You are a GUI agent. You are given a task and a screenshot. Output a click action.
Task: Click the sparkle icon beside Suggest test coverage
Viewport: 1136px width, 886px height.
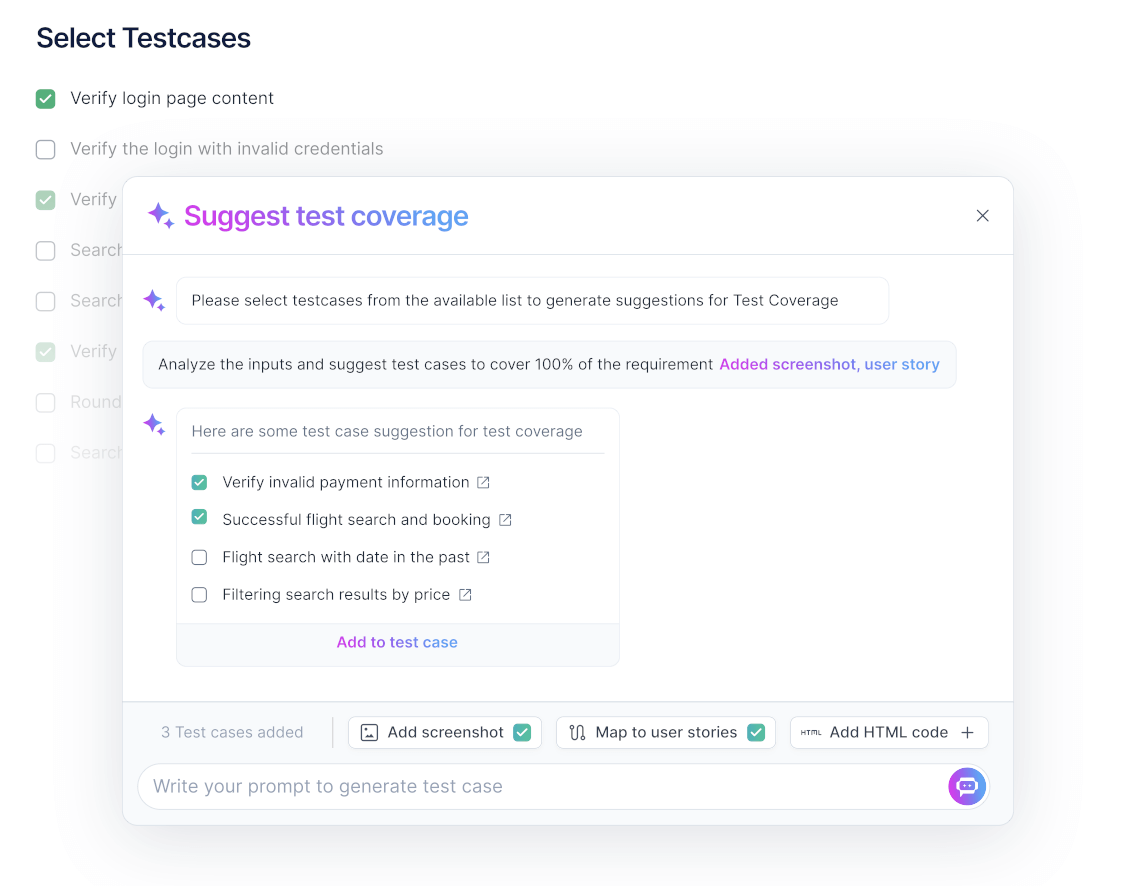[161, 216]
